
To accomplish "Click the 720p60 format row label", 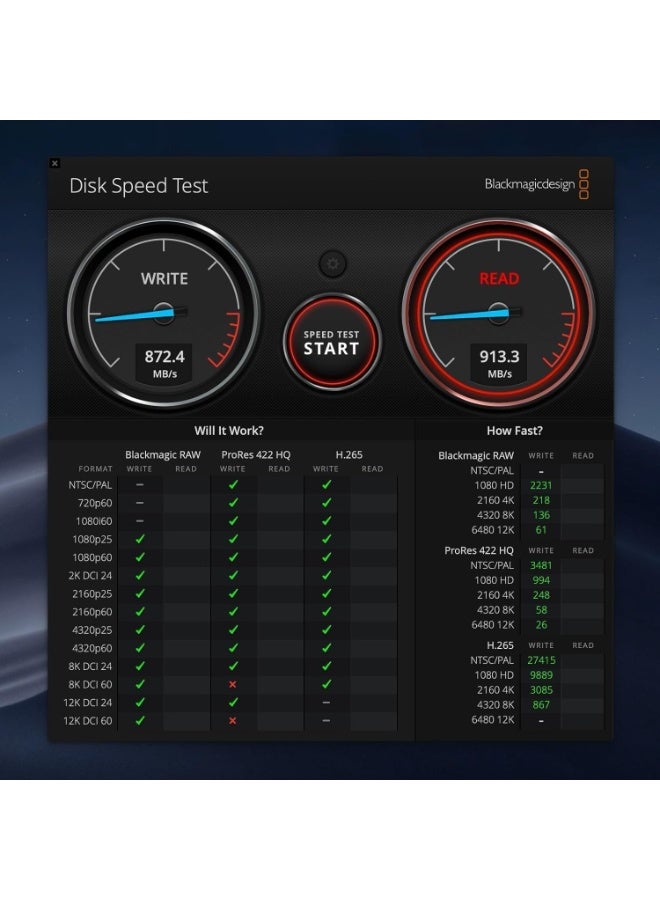I will (95, 503).
